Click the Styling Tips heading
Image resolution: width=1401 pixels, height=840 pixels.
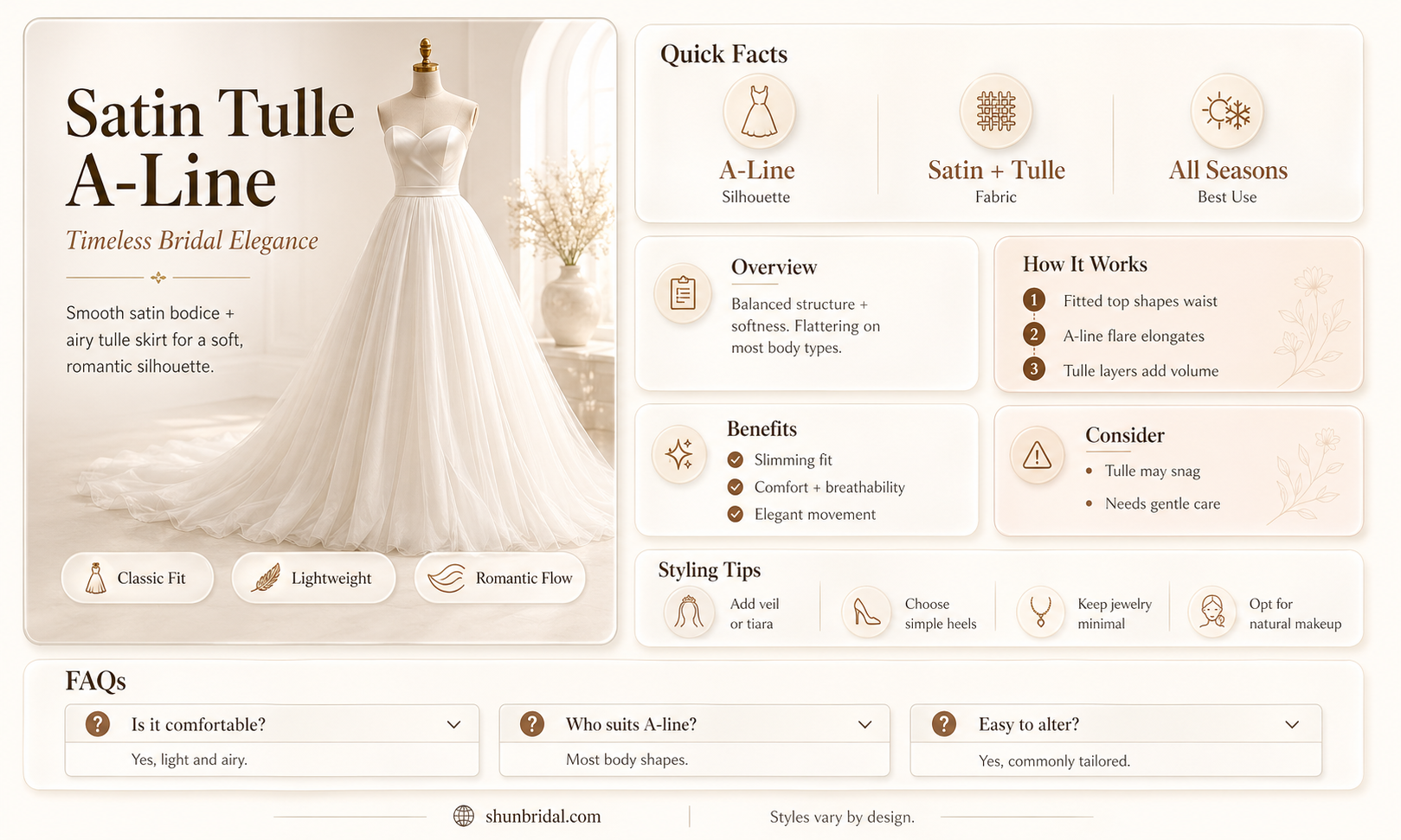point(709,570)
